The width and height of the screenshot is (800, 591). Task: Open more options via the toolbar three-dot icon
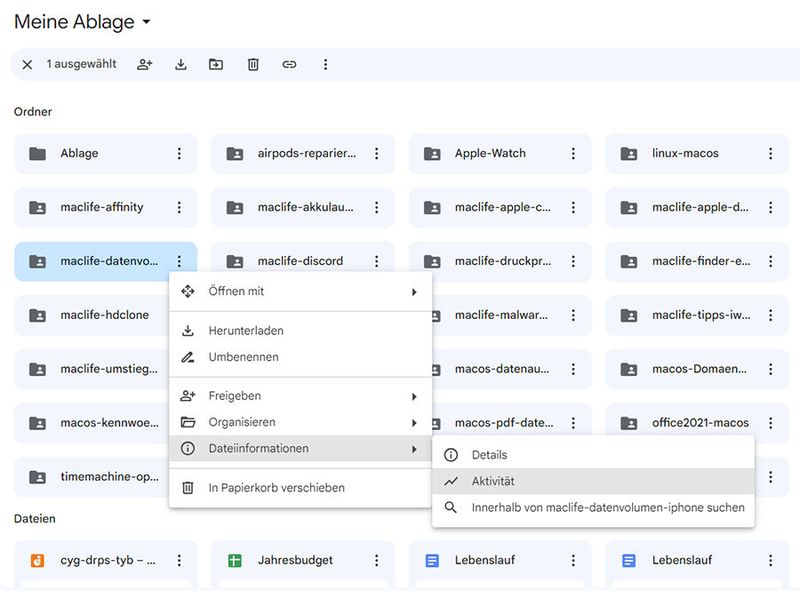325,64
